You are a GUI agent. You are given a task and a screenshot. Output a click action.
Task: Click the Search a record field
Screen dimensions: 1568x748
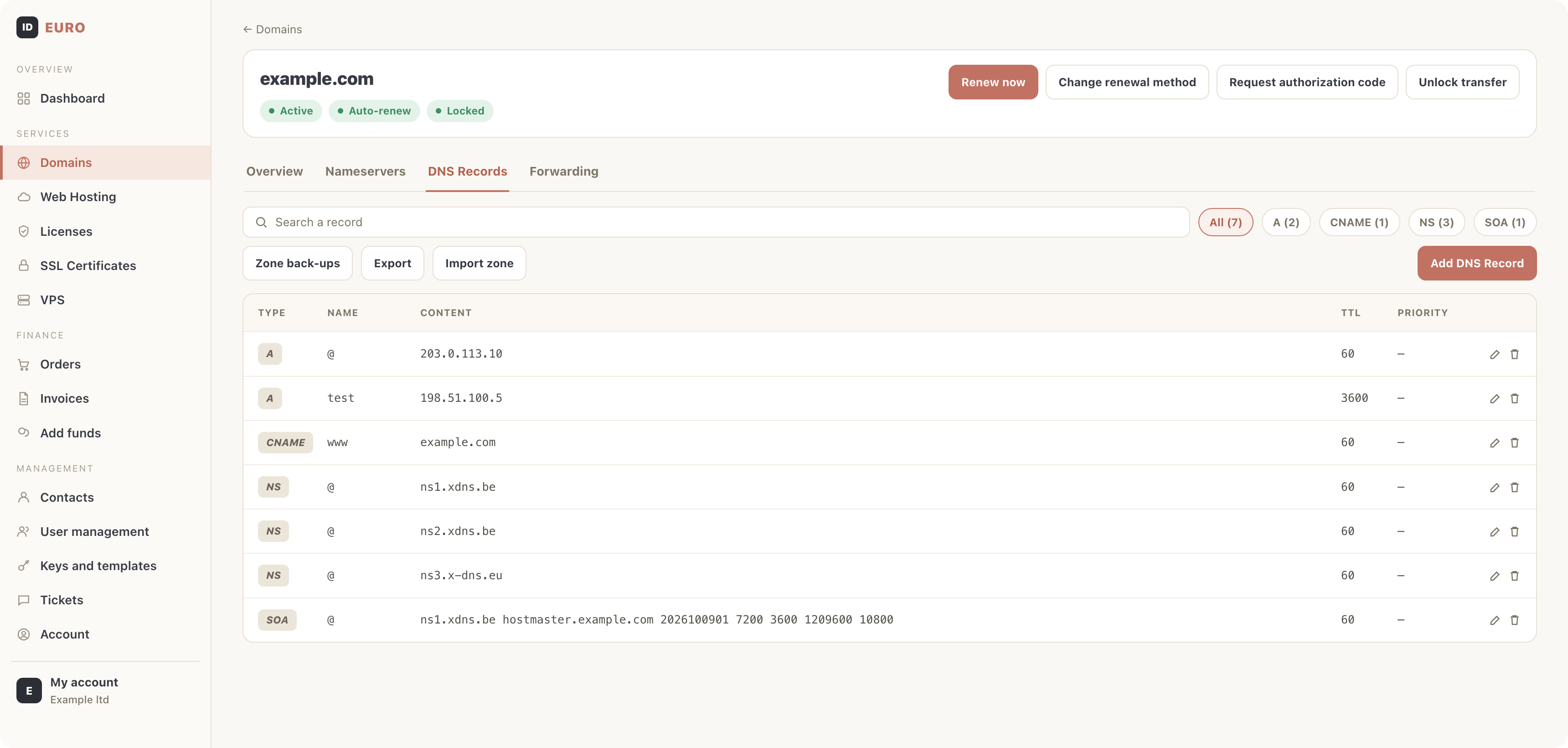pos(716,222)
